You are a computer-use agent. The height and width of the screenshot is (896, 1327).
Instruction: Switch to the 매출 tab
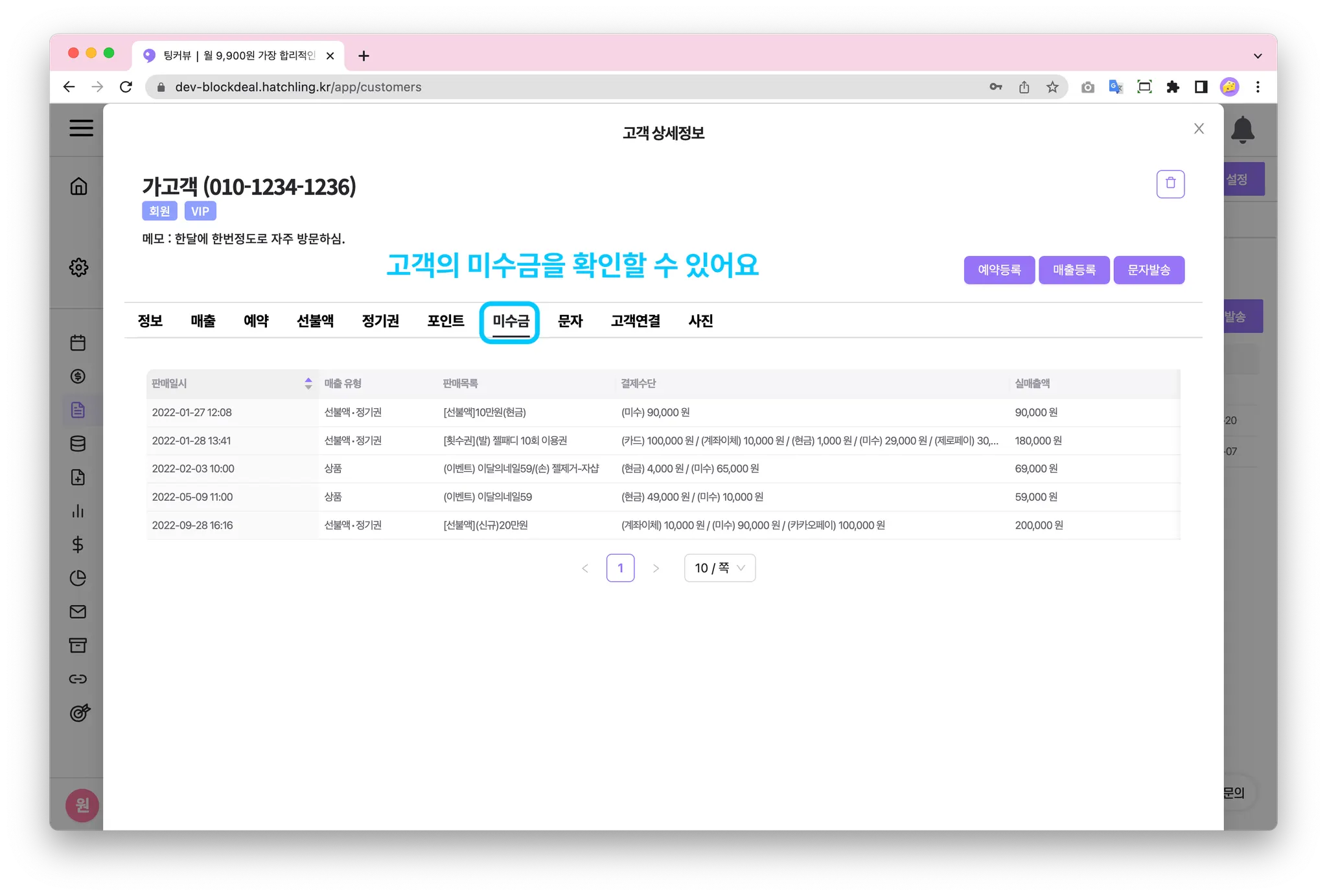pyautogui.click(x=203, y=321)
